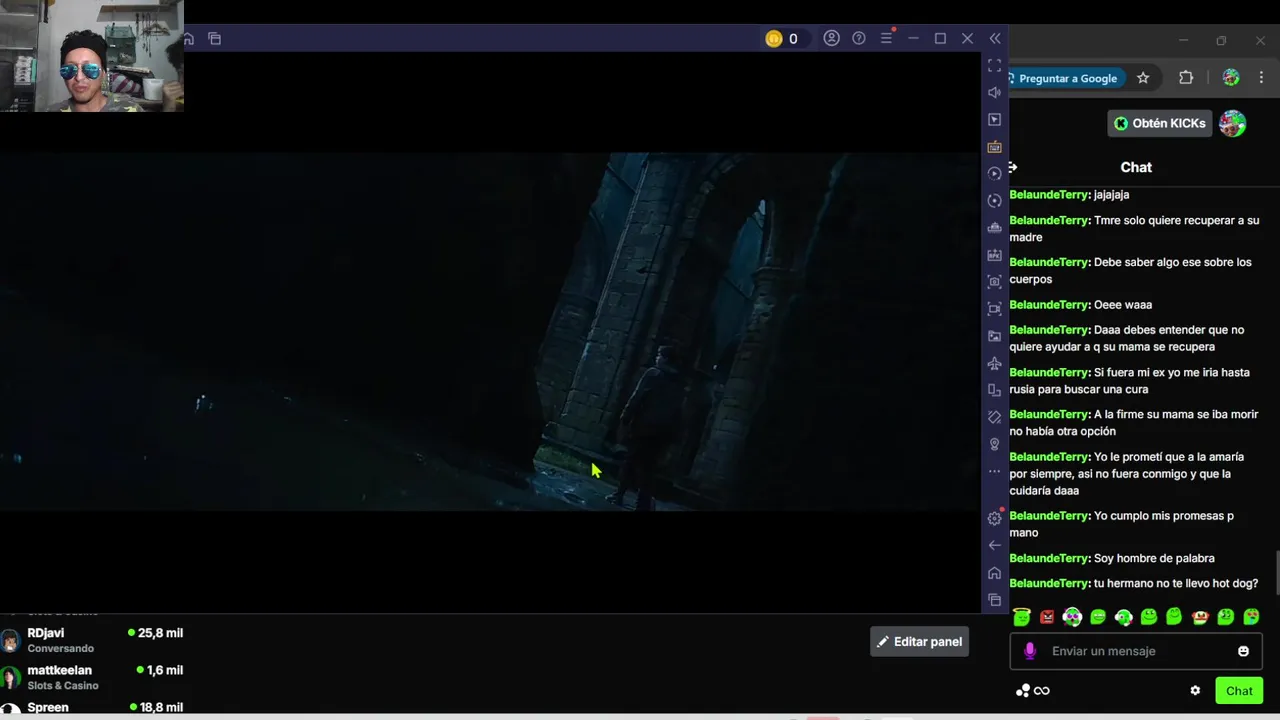Collapse the emulator sidebar with double chevron
This screenshot has width=1280, height=720.
click(994, 38)
